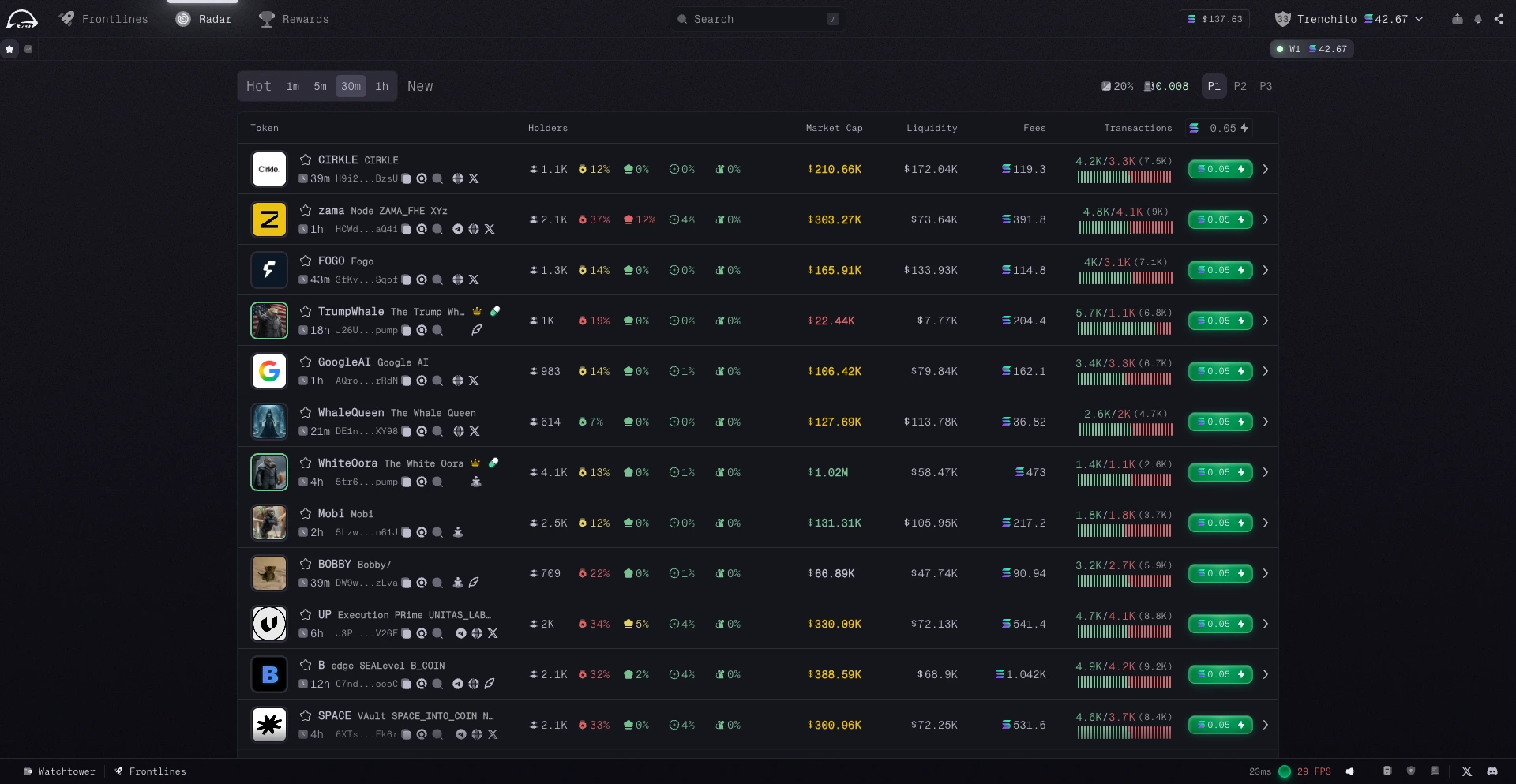Toggle the favorite star for Mobi
The width and height of the screenshot is (1516, 784).
point(306,513)
